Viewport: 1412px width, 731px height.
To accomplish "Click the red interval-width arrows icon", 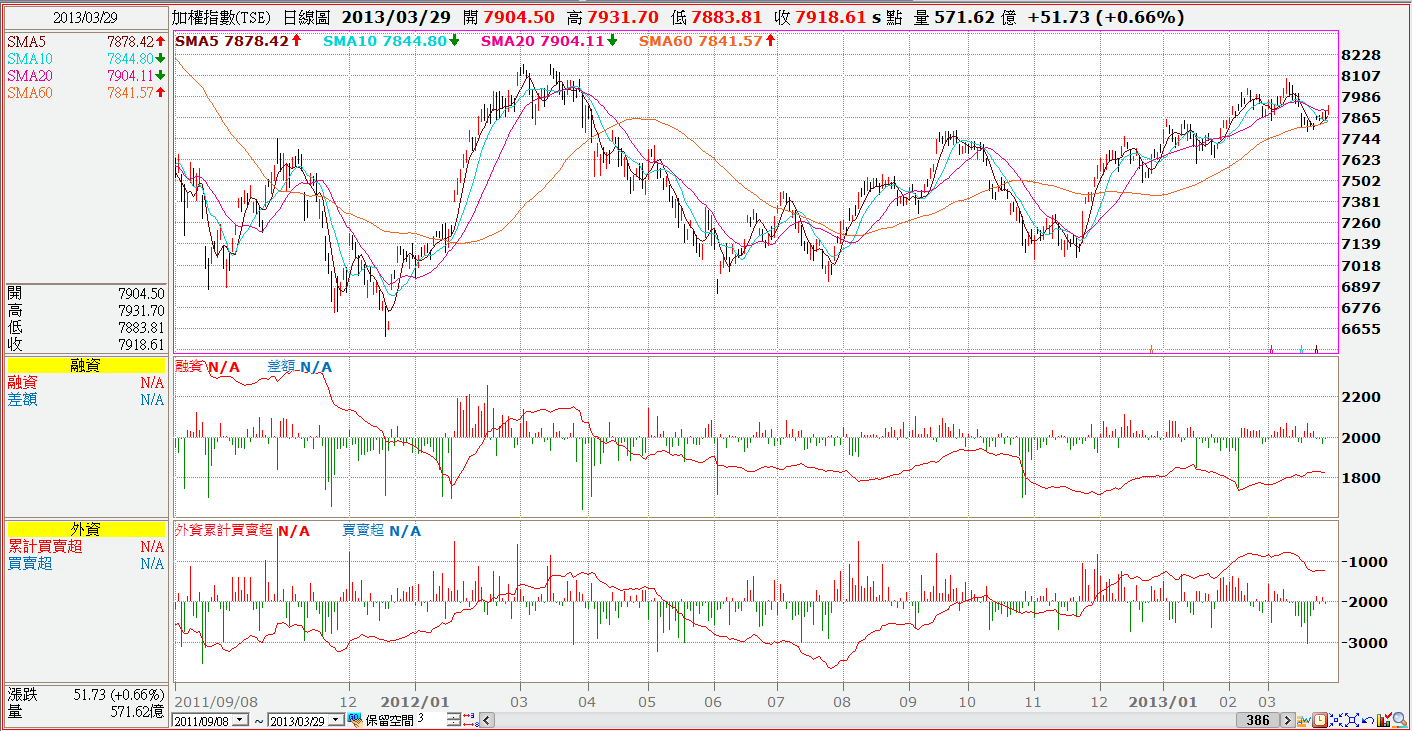I will click(x=471, y=720).
